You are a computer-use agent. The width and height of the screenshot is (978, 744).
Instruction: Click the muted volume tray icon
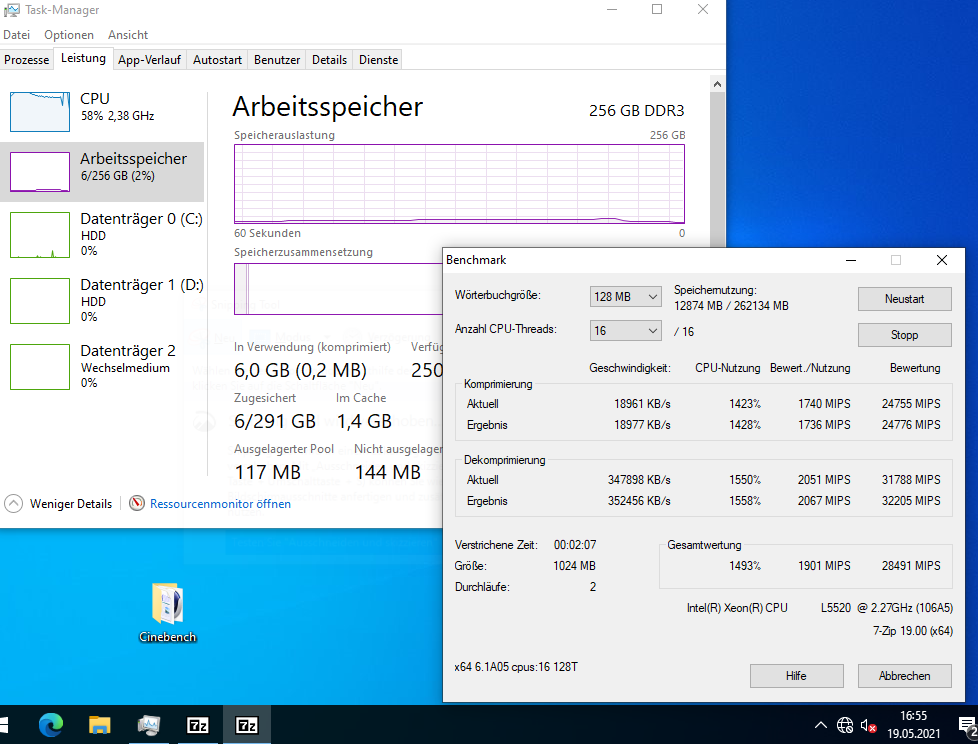(x=868, y=725)
